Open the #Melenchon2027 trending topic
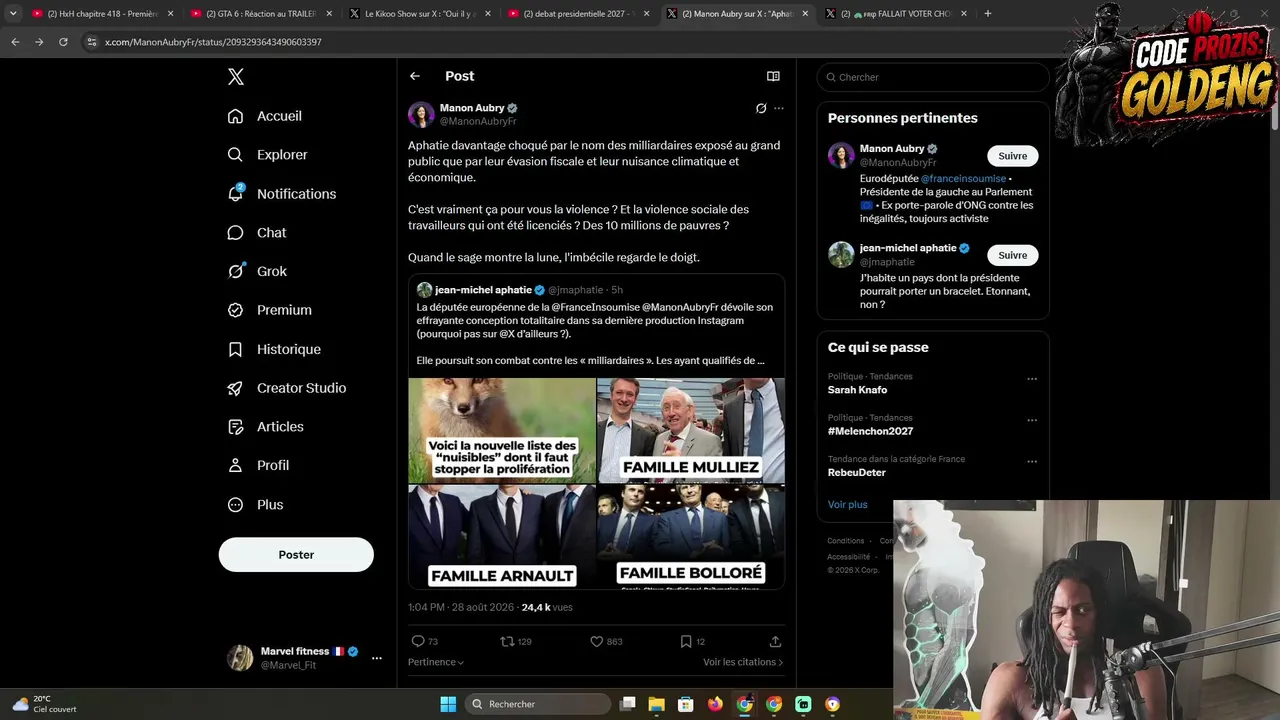This screenshot has height=720, width=1280. pyautogui.click(x=871, y=431)
